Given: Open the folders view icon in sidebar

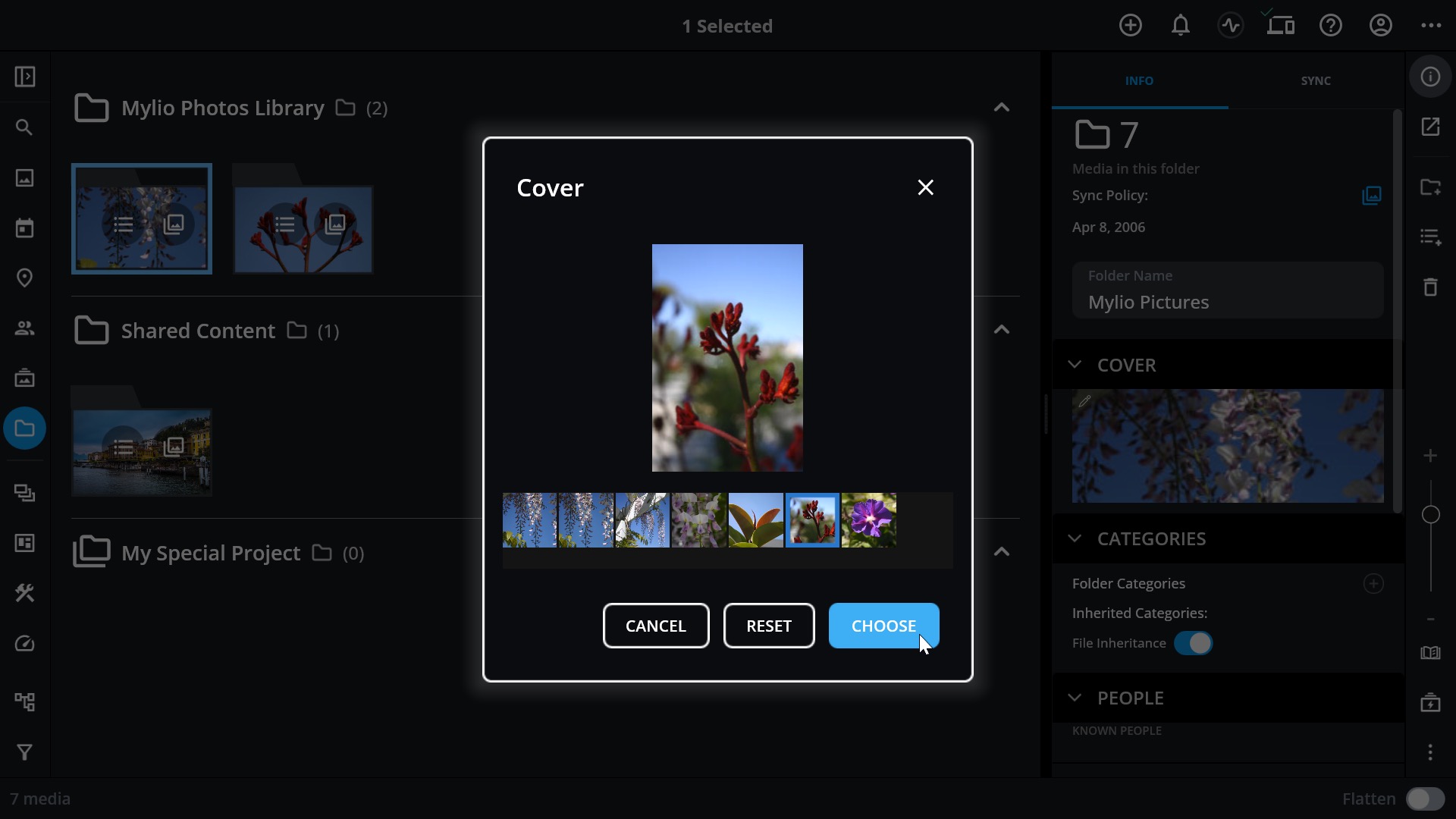Looking at the screenshot, I should pos(25,428).
